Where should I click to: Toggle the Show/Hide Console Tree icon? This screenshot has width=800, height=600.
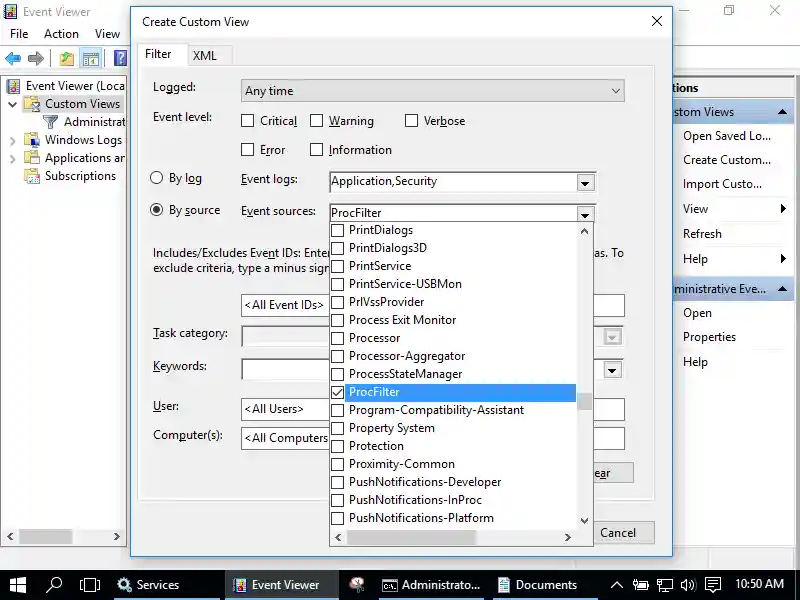pos(91,58)
